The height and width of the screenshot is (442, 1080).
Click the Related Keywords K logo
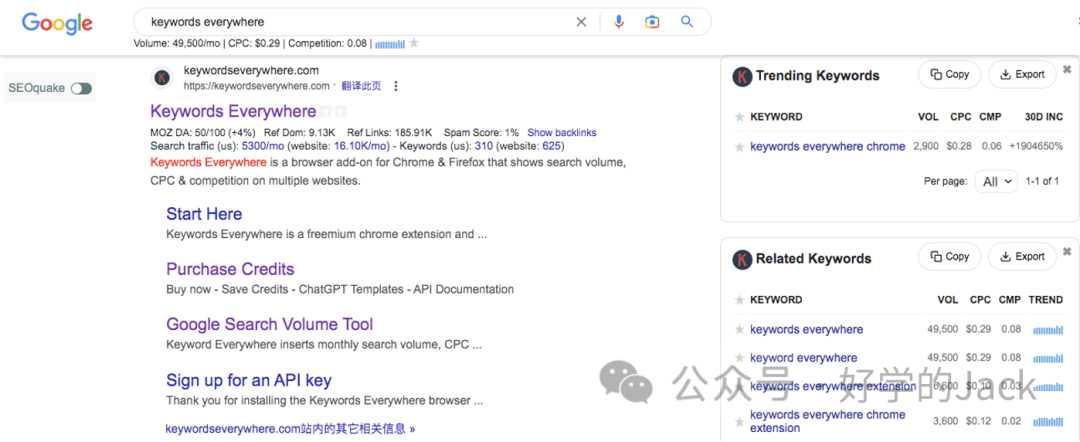(x=742, y=259)
